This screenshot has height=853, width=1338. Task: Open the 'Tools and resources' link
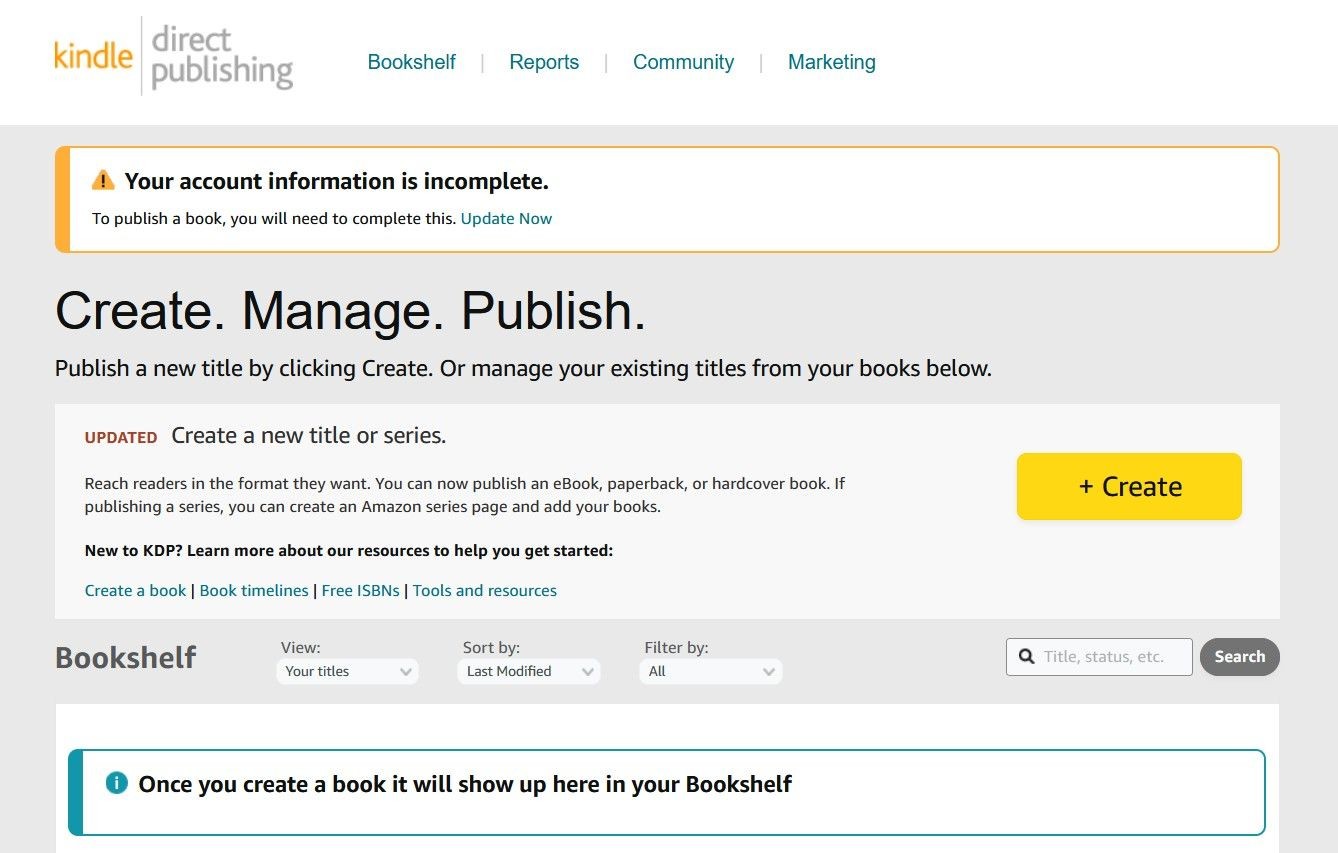point(485,590)
